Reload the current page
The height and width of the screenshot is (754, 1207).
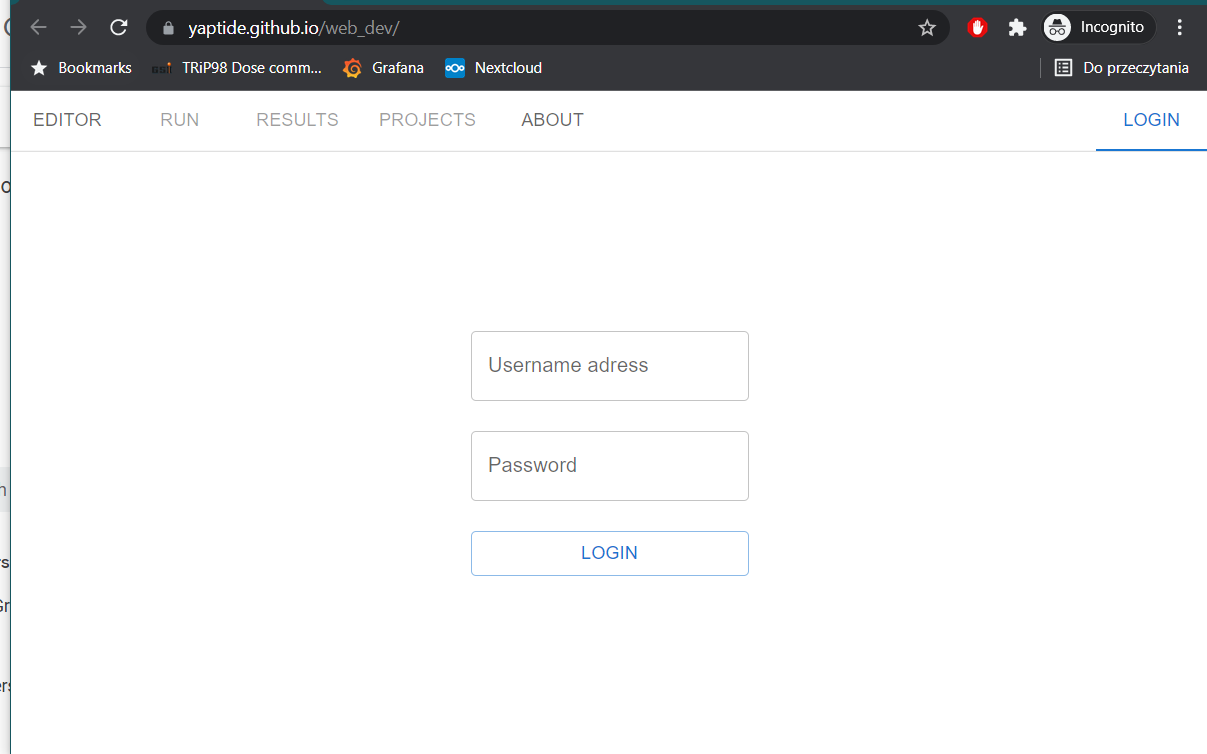click(x=118, y=27)
